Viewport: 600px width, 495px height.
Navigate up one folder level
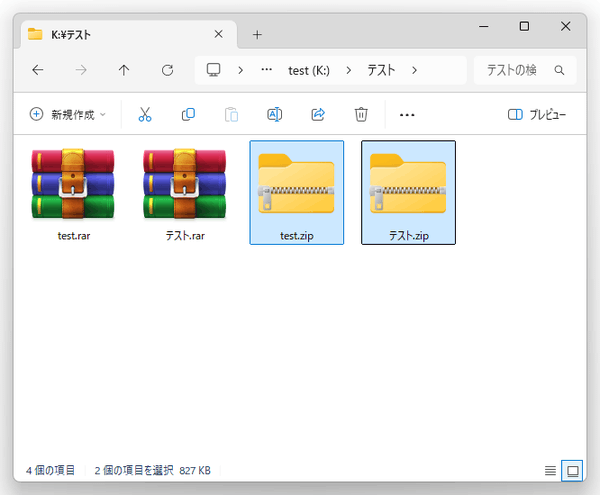pyautogui.click(x=124, y=70)
